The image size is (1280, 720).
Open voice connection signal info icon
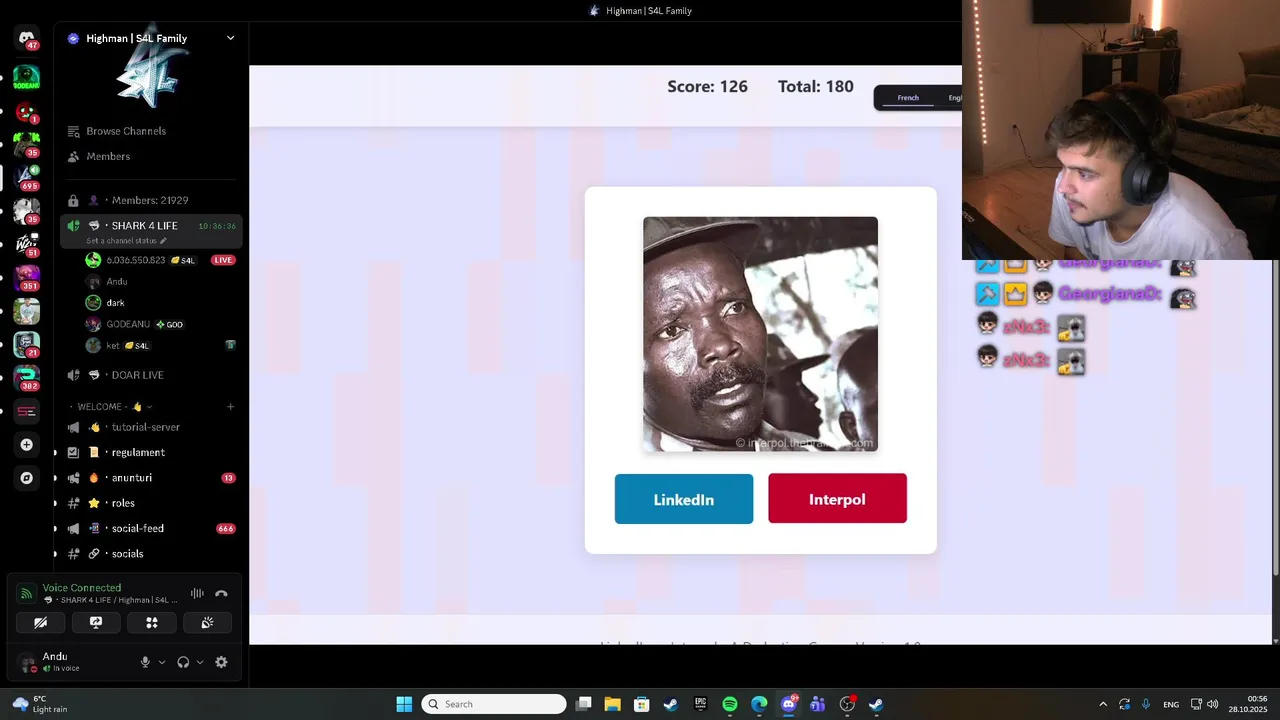(x=27, y=594)
